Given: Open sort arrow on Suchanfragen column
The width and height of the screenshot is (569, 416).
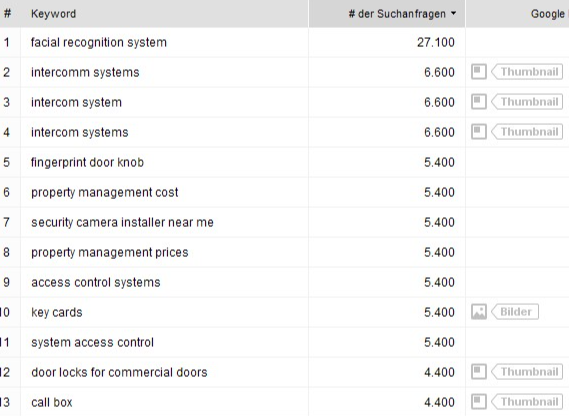Looking at the screenshot, I should pos(453,13).
